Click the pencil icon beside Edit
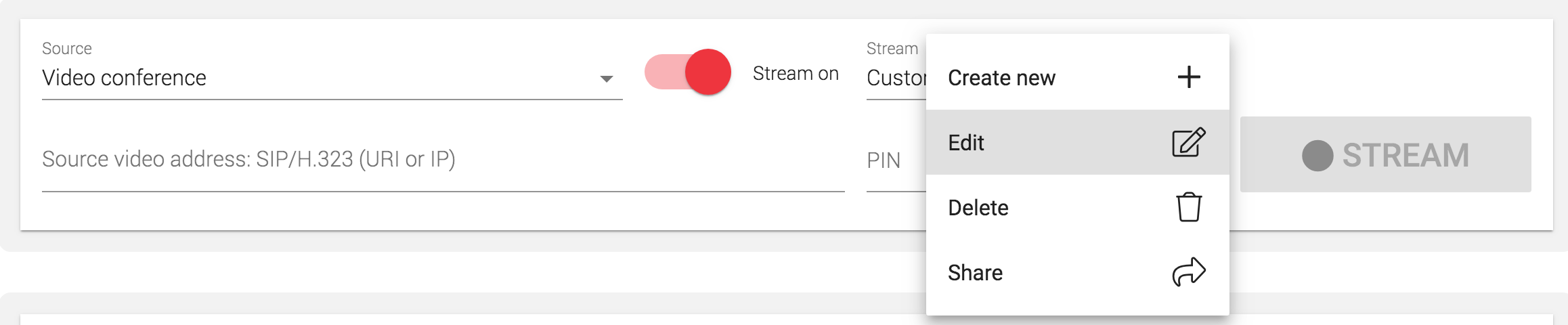This screenshot has height=325, width=1568. [1189, 142]
